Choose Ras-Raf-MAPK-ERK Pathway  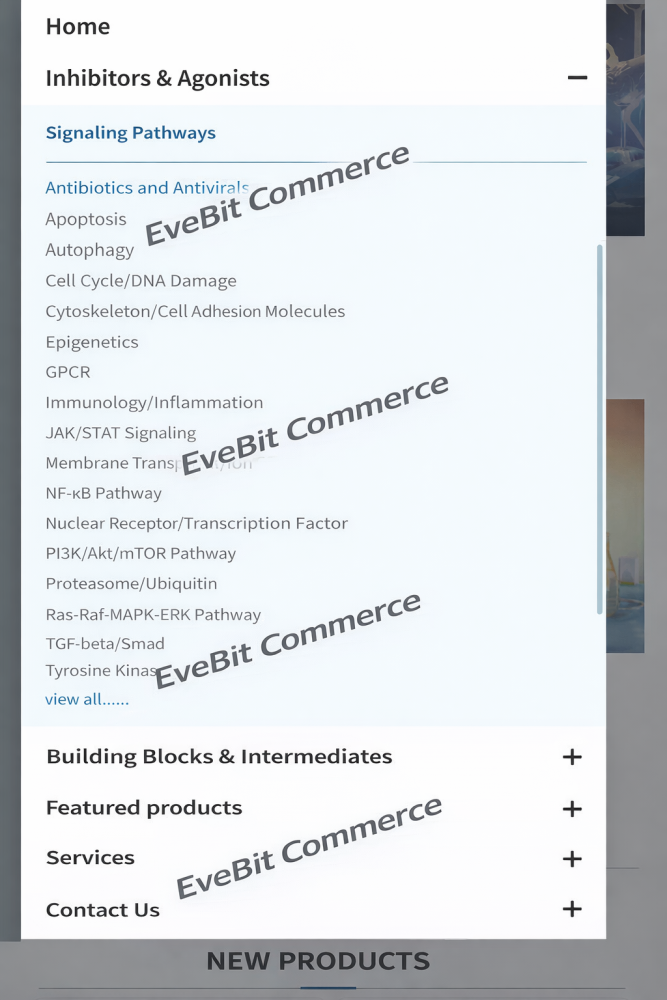click(x=153, y=614)
